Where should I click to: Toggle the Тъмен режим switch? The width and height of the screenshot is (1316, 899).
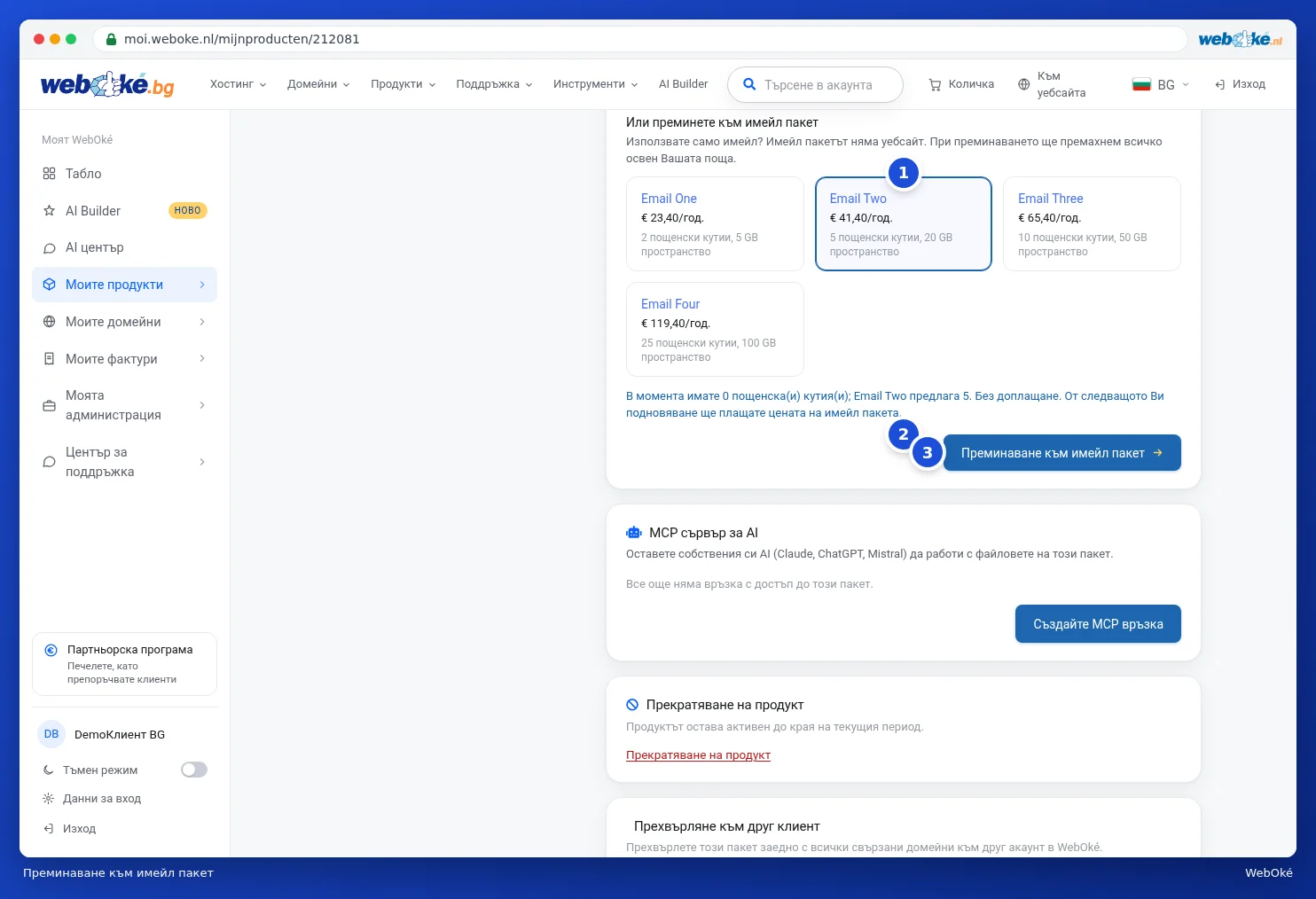(x=194, y=770)
